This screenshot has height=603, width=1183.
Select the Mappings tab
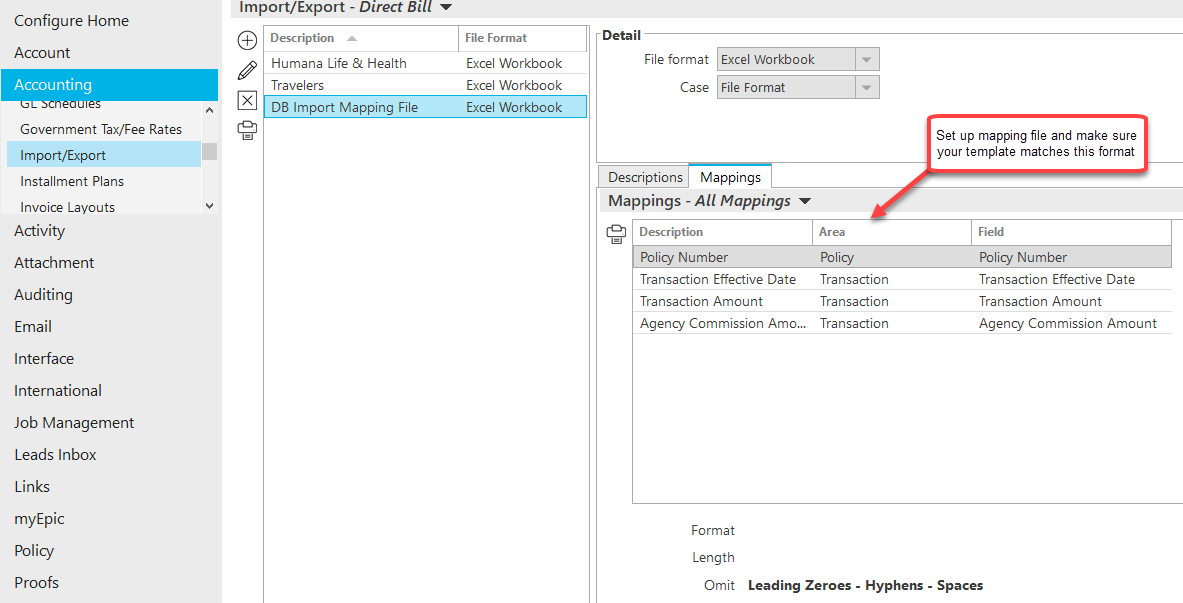(x=730, y=177)
